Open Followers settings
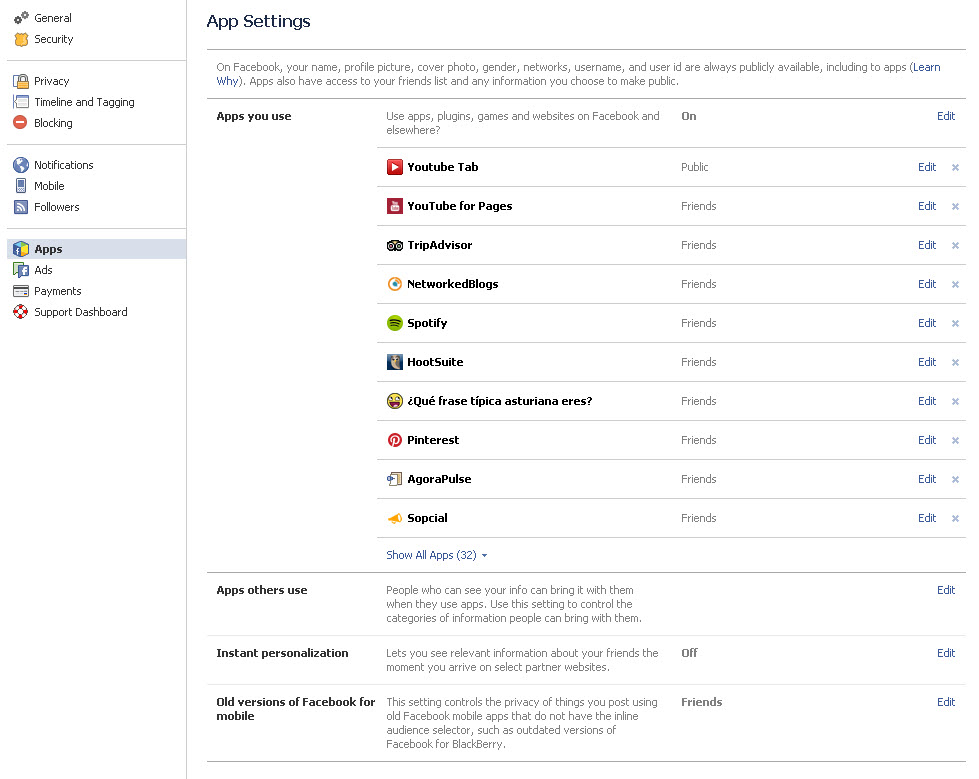Viewport: 979px width, 779px height. click(57, 207)
